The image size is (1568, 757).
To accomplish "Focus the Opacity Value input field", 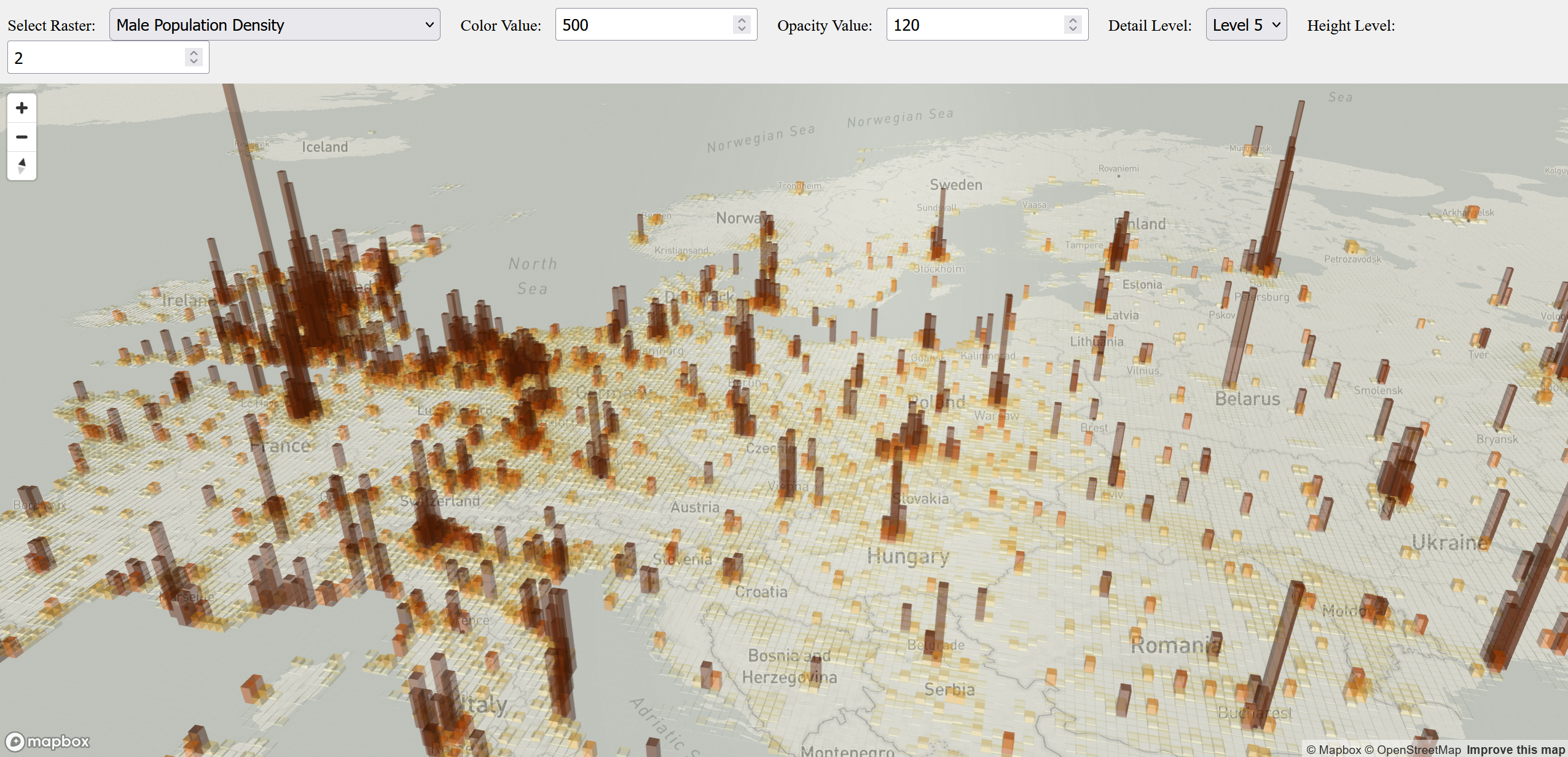I will click(x=987, y=25).
